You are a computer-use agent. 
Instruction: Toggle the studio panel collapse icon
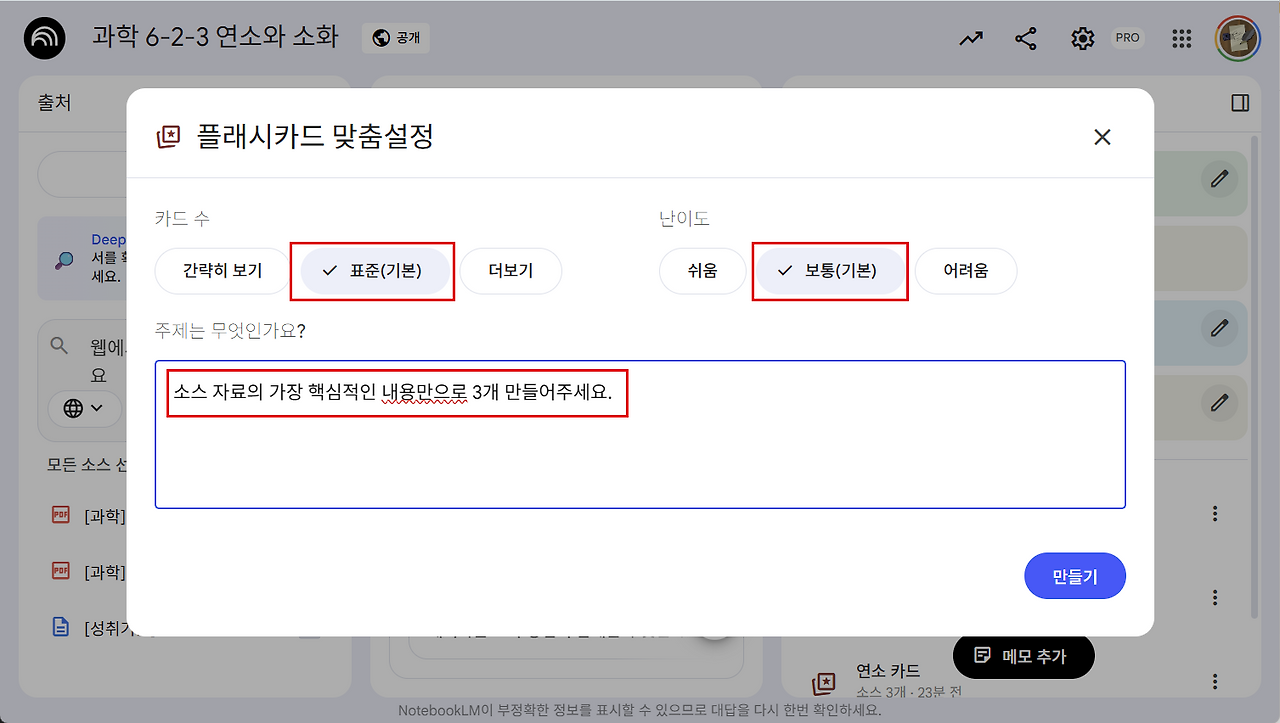pyautogui.click(x=1240, y=103)
